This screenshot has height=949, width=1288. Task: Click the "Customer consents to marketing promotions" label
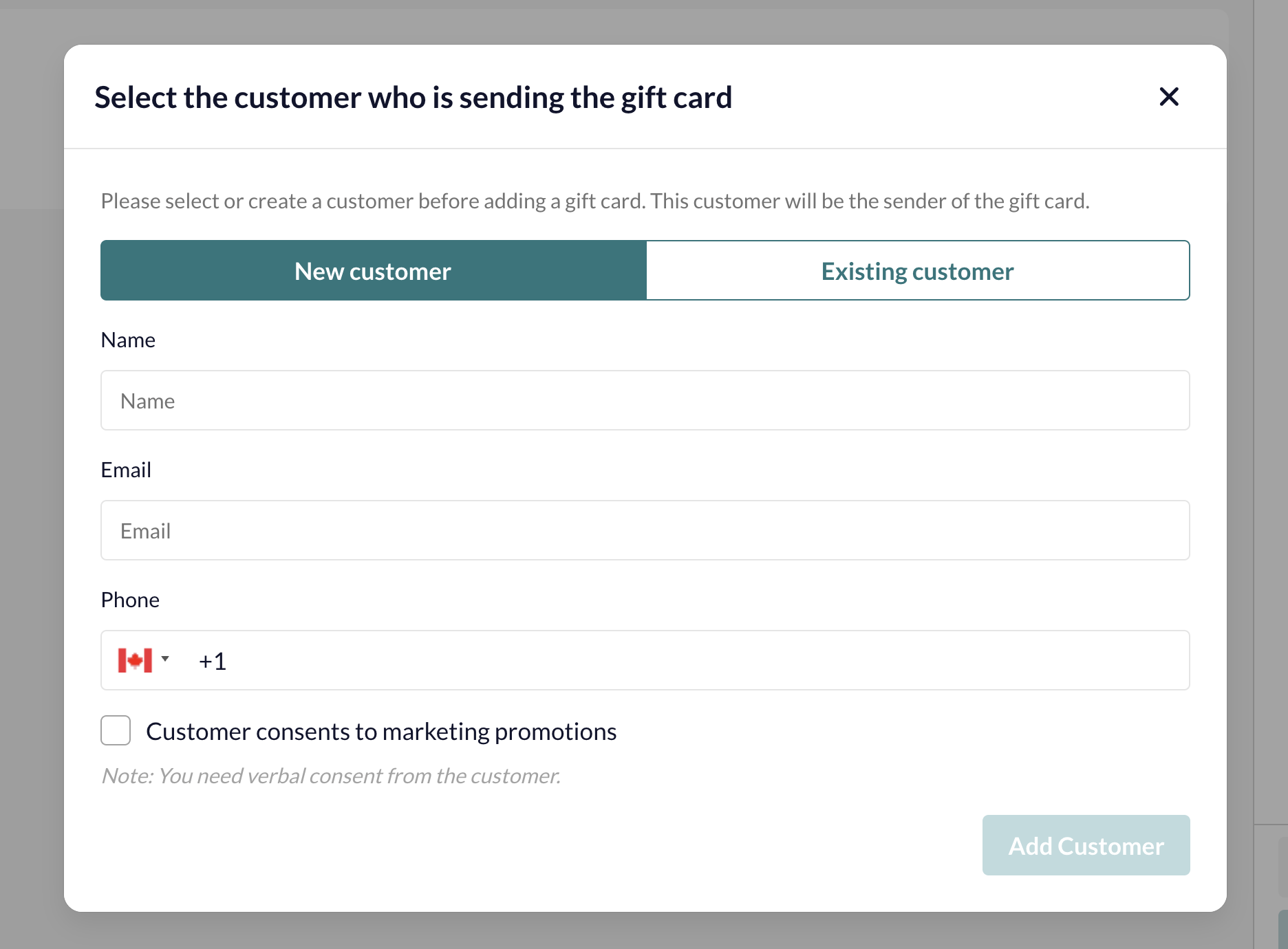click(381, 732)
